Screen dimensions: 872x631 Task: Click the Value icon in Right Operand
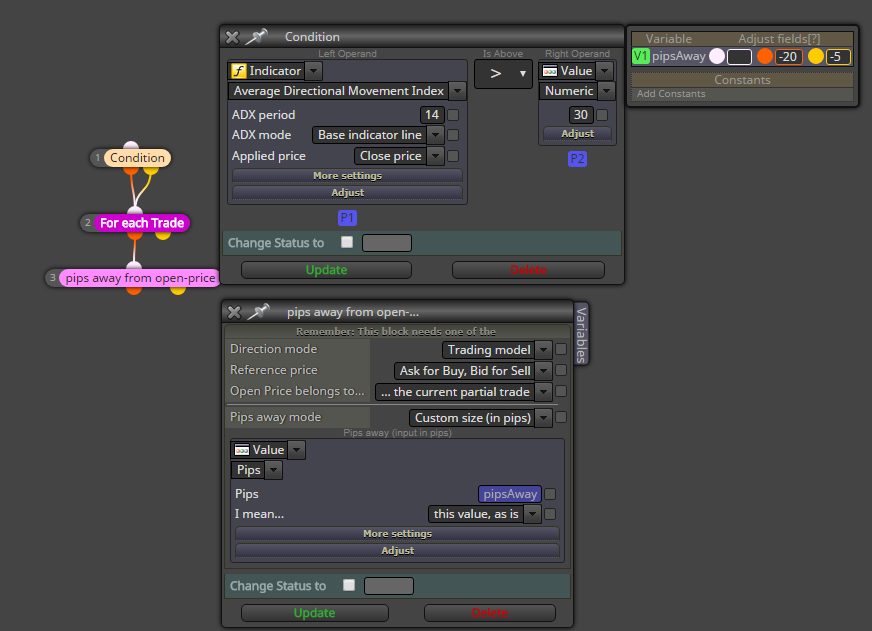click(x=549, y=71)
